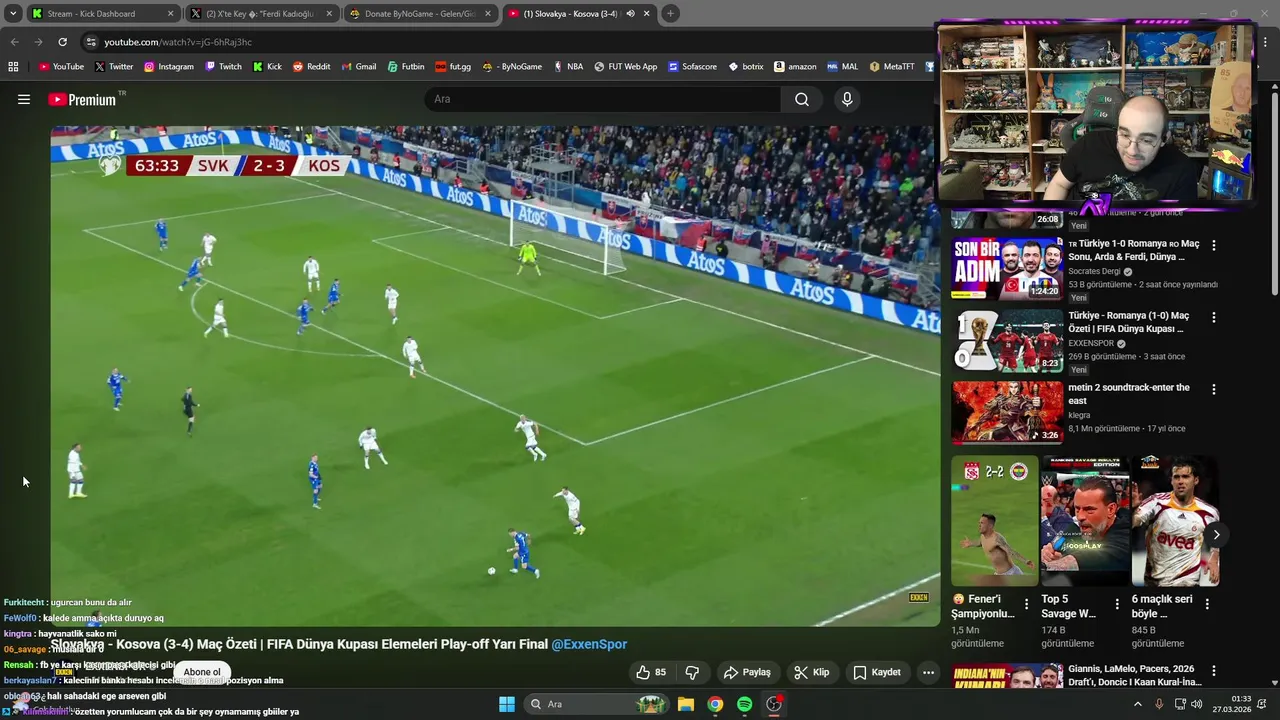Screen dimensions: 1280x720
Task: Open the amazon bookmark
Action: 794,66
